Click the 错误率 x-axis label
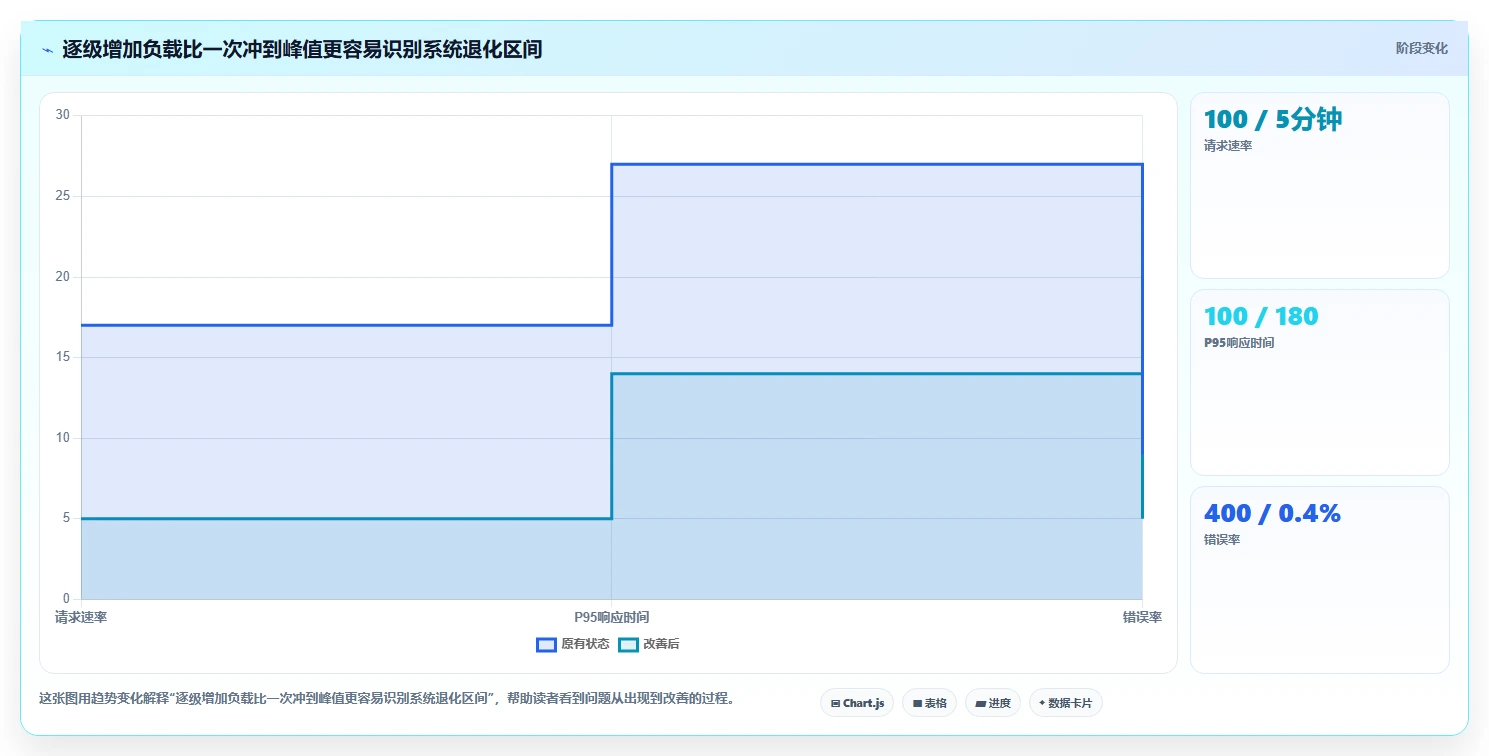The width and height of the screenshot is (1489, 756). pyautogui.click(x=1142, y=618)
